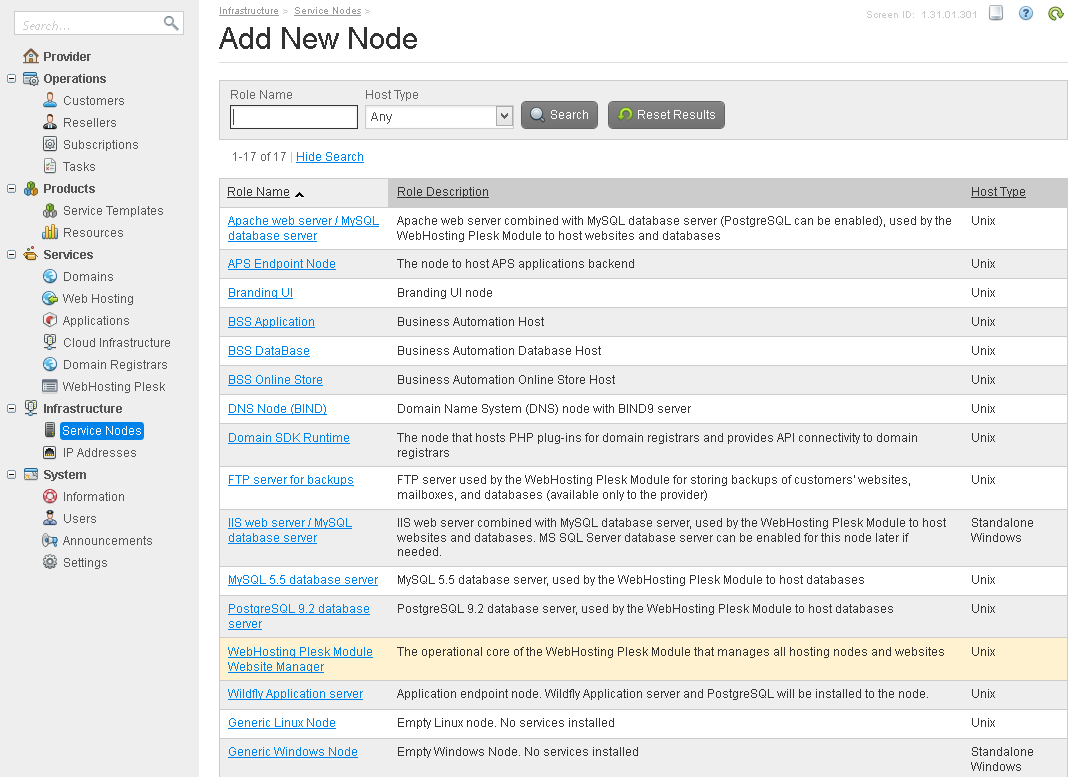Collapse the Infrastructure tree section
This screenshot has height=777, width=1073.
(x=12, y=408)
